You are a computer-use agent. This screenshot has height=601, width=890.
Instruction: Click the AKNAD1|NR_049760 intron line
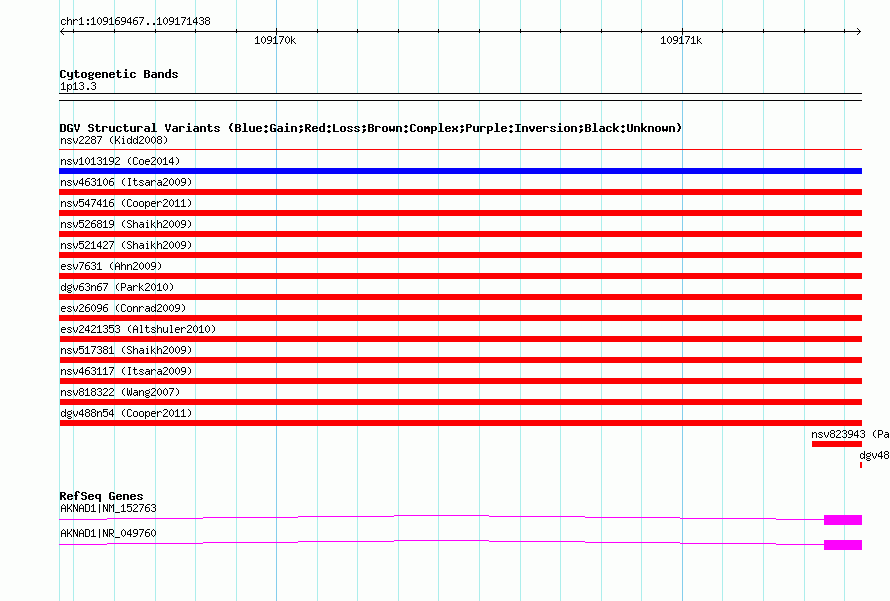click(x=442, y=541)
